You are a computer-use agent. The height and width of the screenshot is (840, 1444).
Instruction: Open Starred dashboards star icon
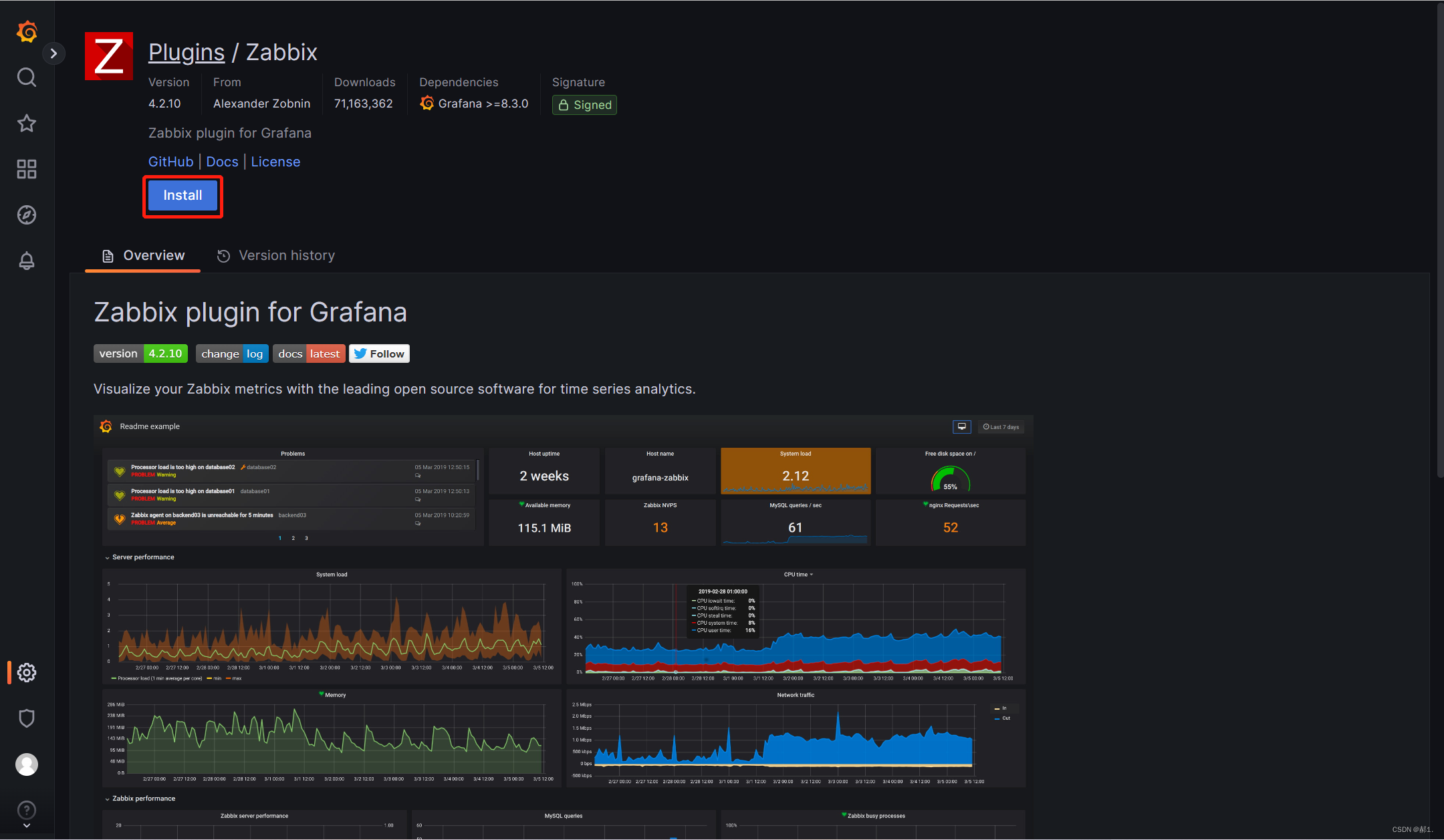pyautogui.click(x=27, y=123)
